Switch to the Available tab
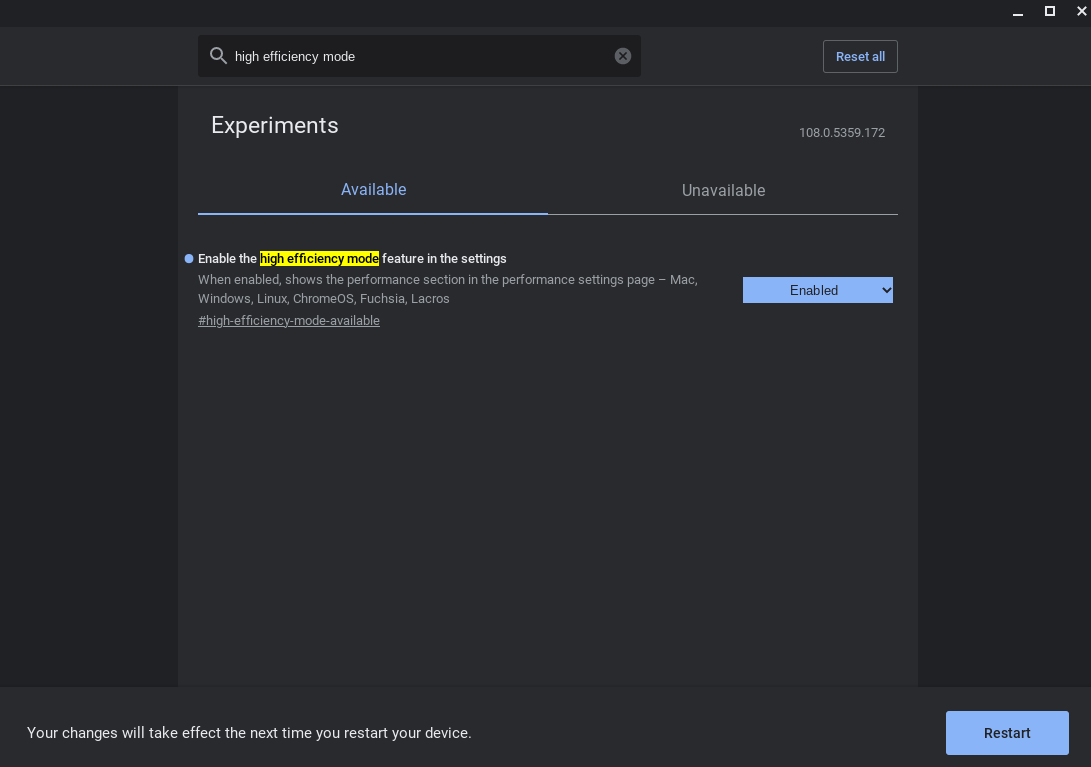 (373, 190)
